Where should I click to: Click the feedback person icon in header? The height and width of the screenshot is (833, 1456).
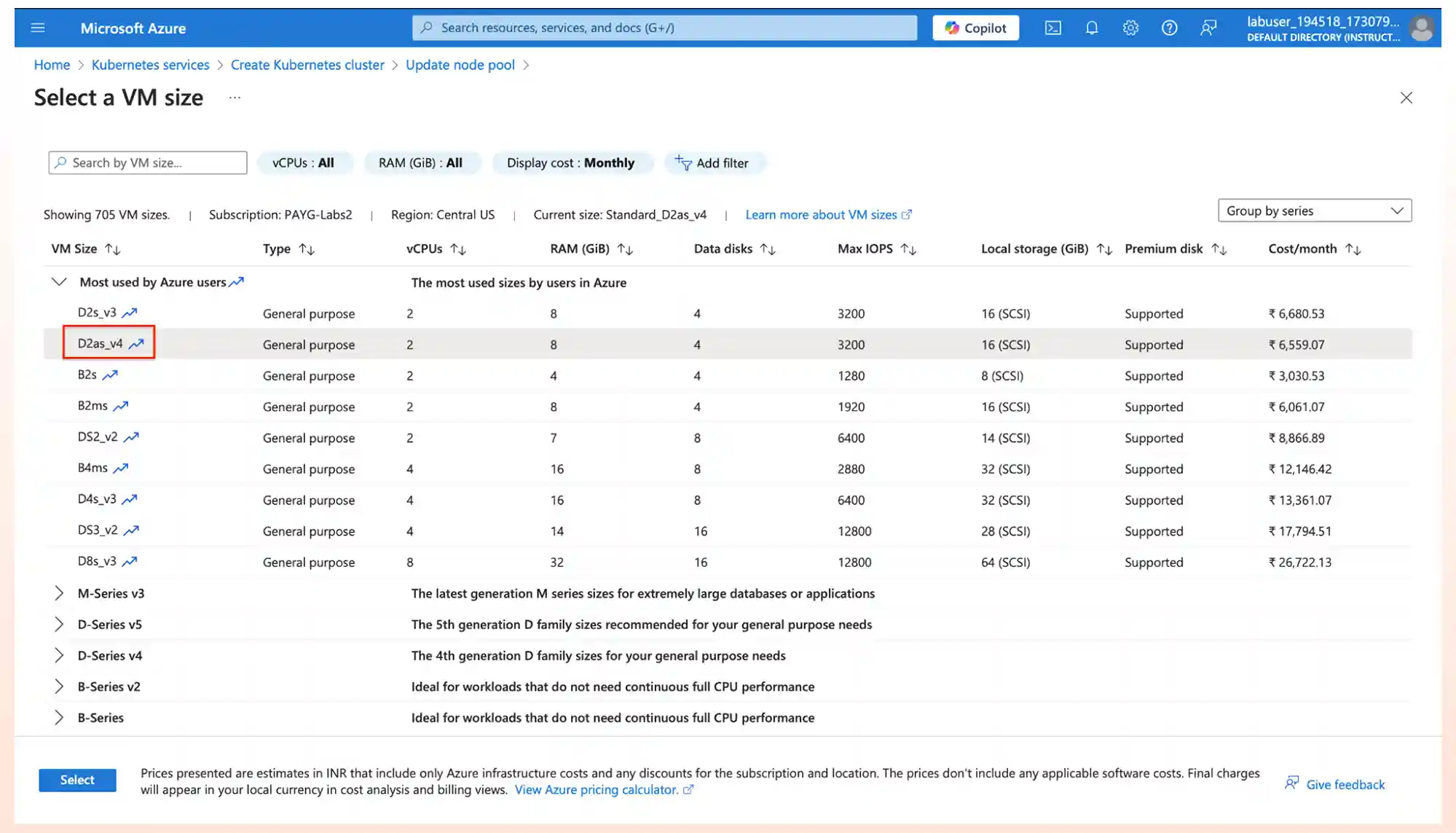[1208, 28]
